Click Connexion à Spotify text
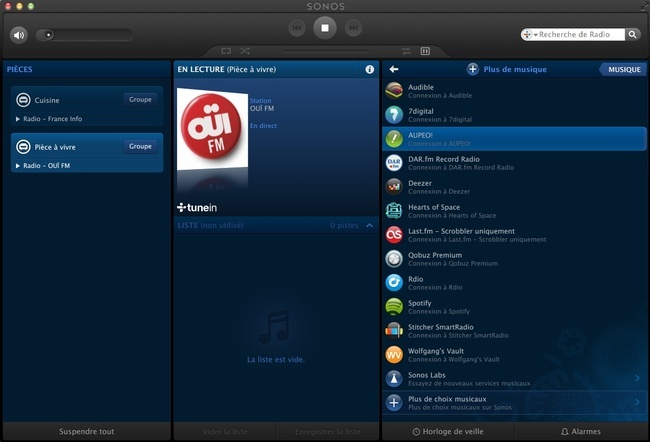 coord(439,311)
